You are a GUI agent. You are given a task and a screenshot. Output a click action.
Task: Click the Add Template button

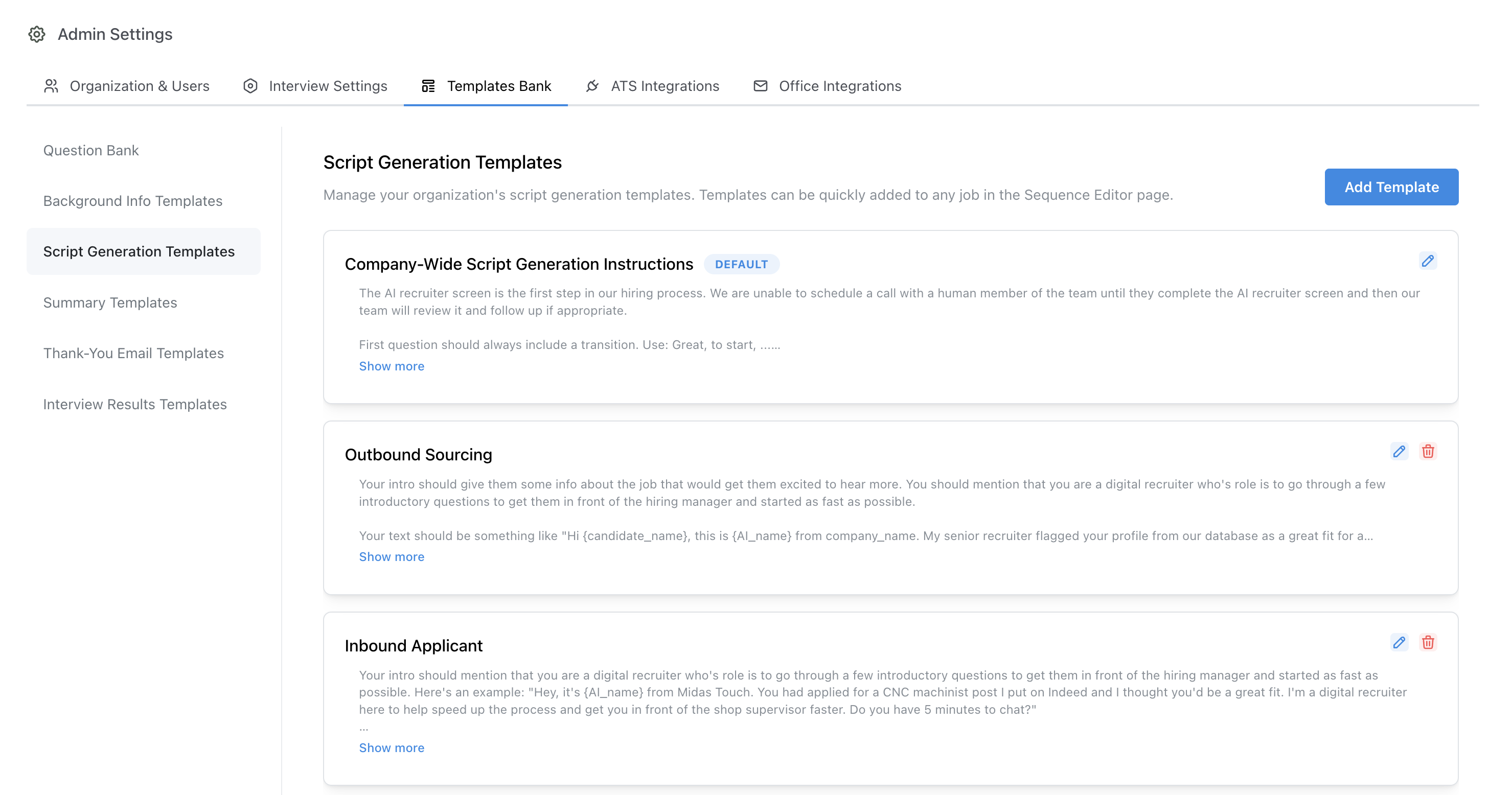[x=1391, y=186]
